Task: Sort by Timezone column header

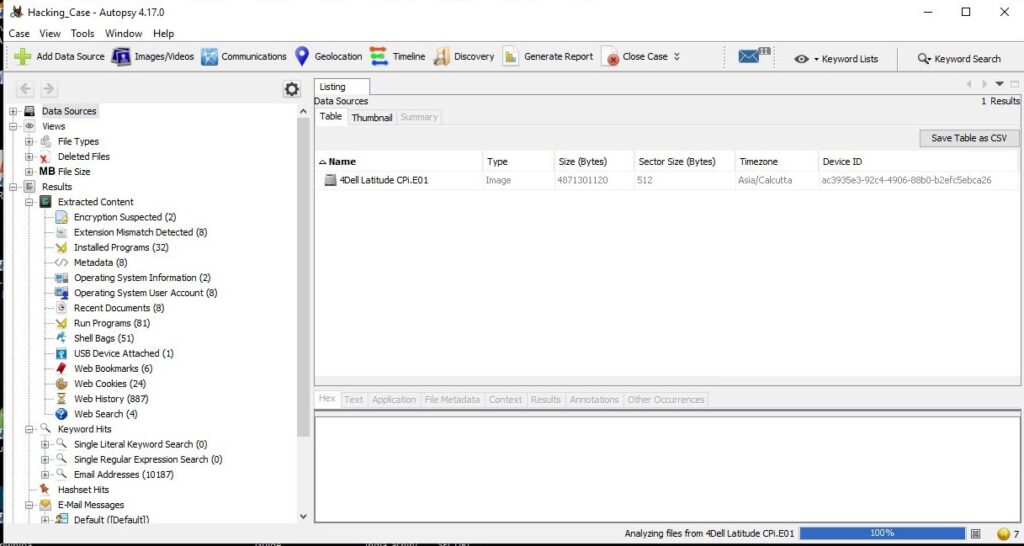Action: click(775, 161)
